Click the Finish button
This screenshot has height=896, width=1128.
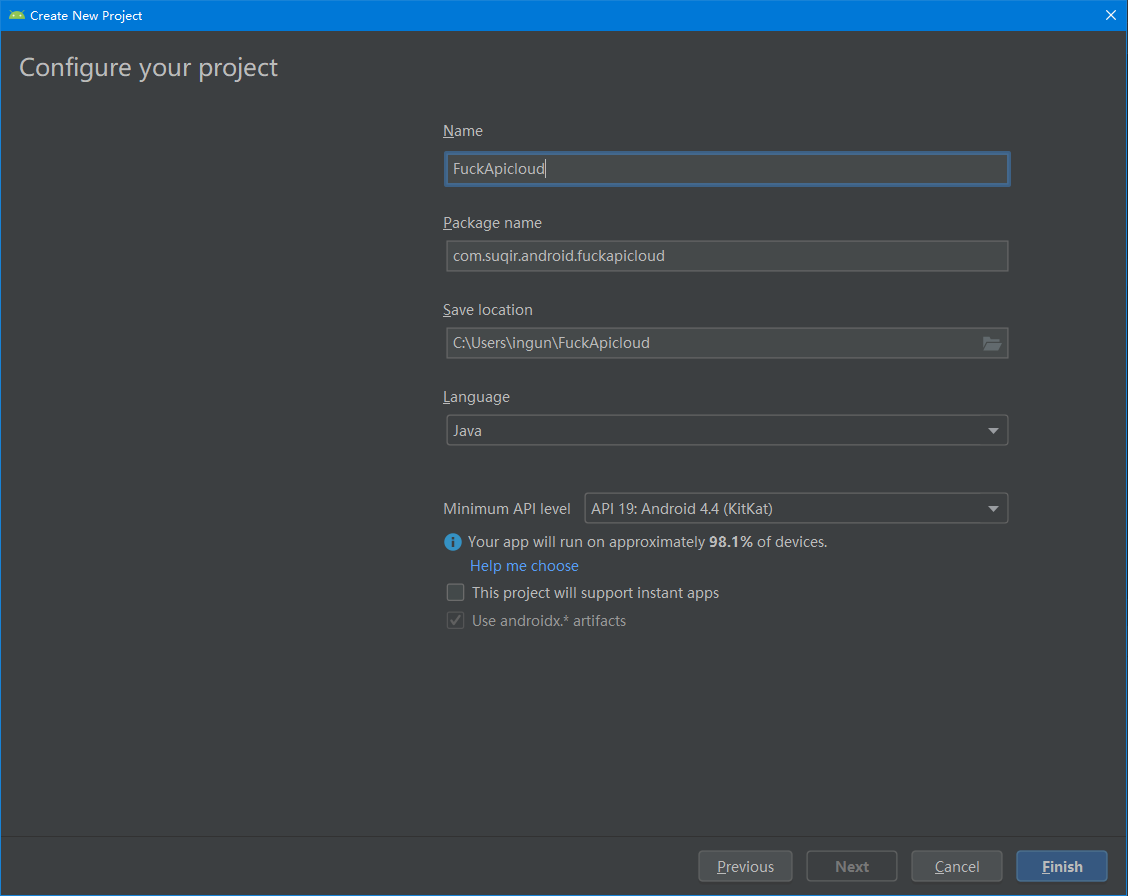pos(1061,866)
